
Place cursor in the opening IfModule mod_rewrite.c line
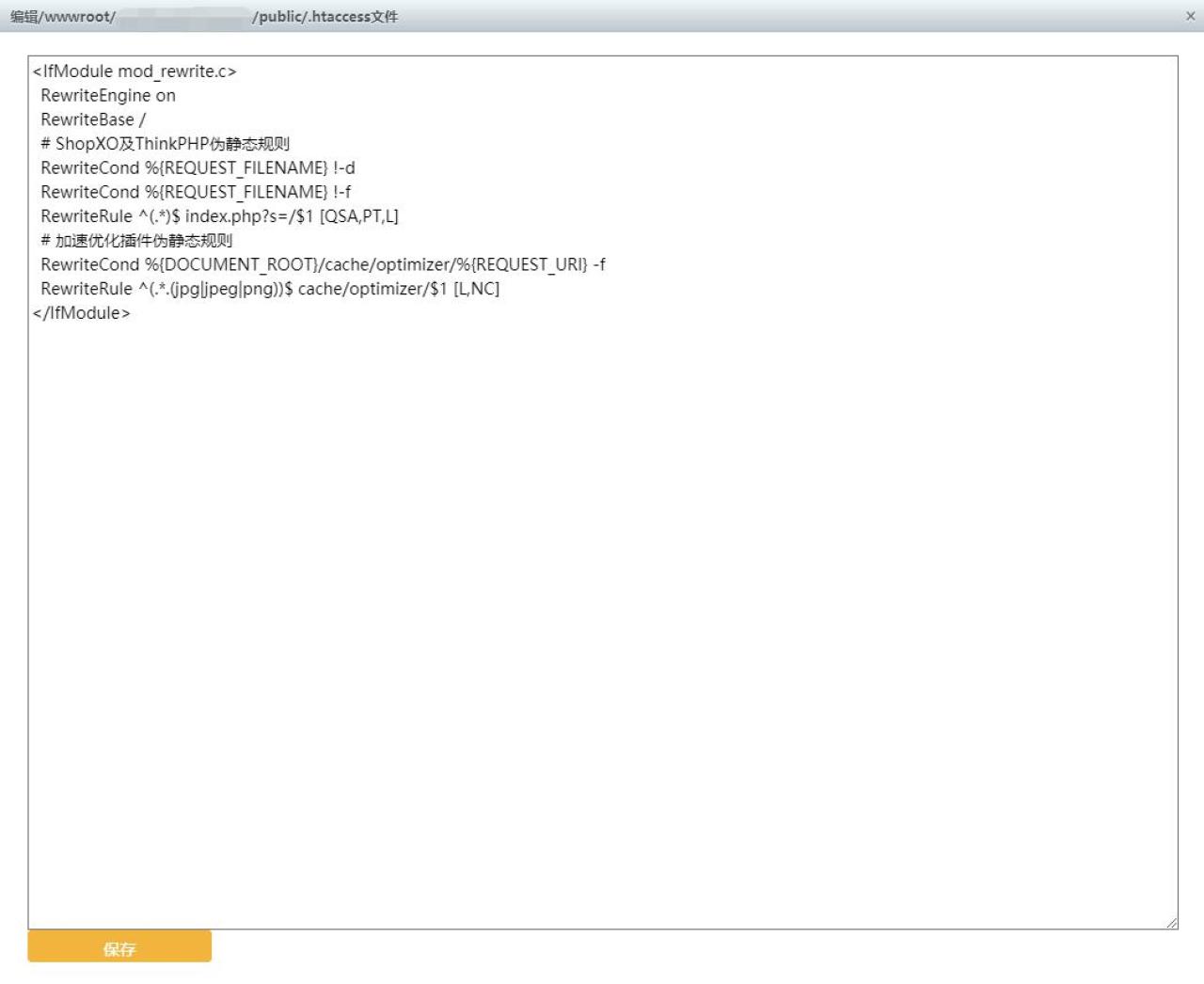coord(135,71)
